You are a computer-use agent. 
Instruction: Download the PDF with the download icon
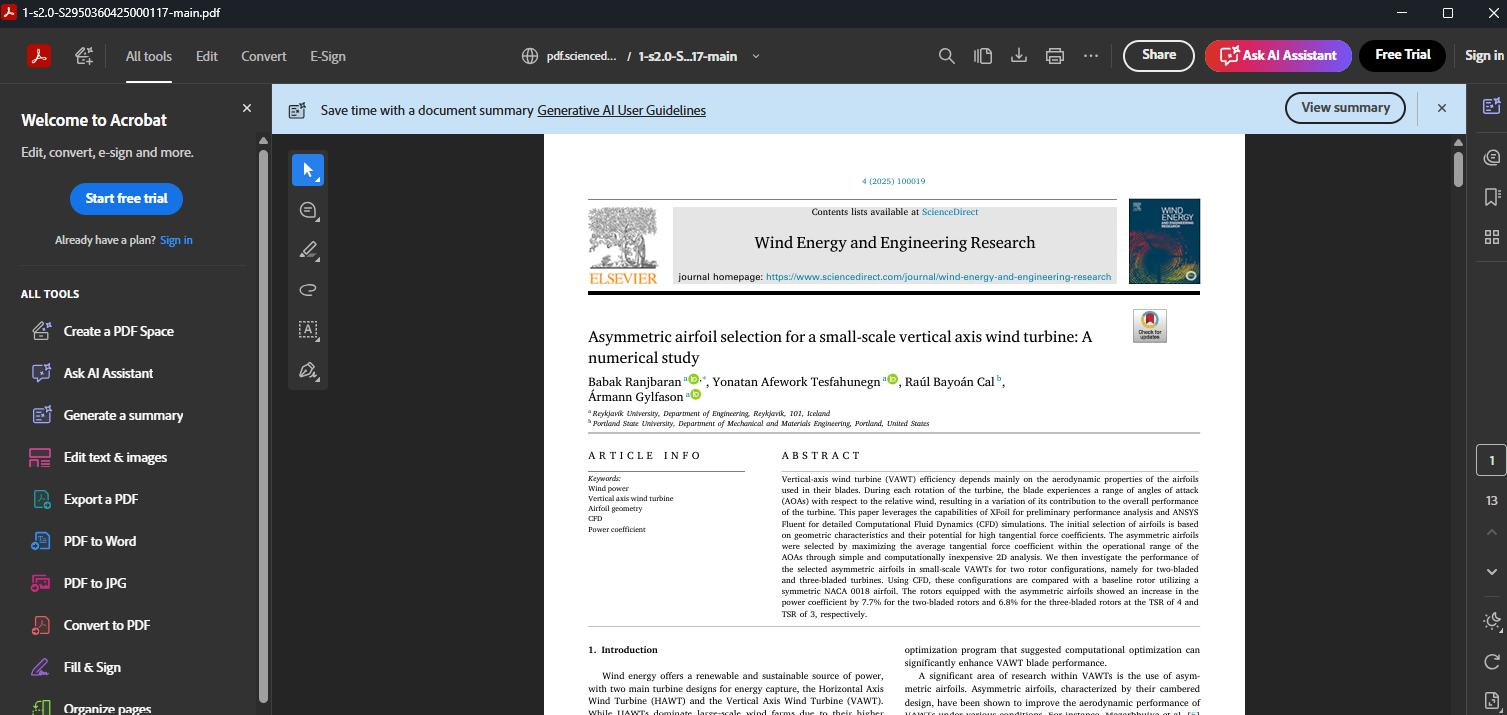coord(1019,56)
